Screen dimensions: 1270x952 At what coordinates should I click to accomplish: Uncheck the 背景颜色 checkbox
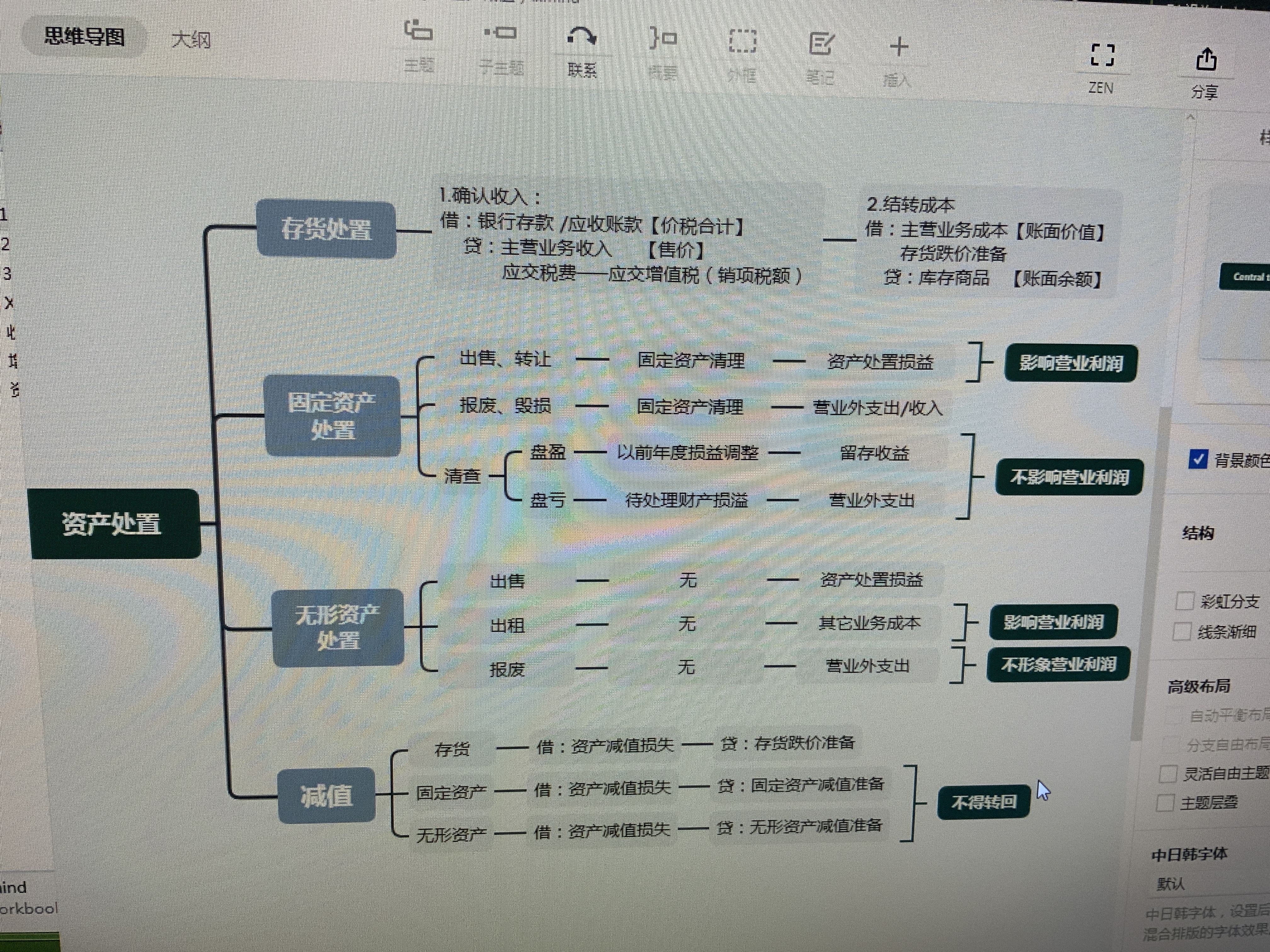1198,459
